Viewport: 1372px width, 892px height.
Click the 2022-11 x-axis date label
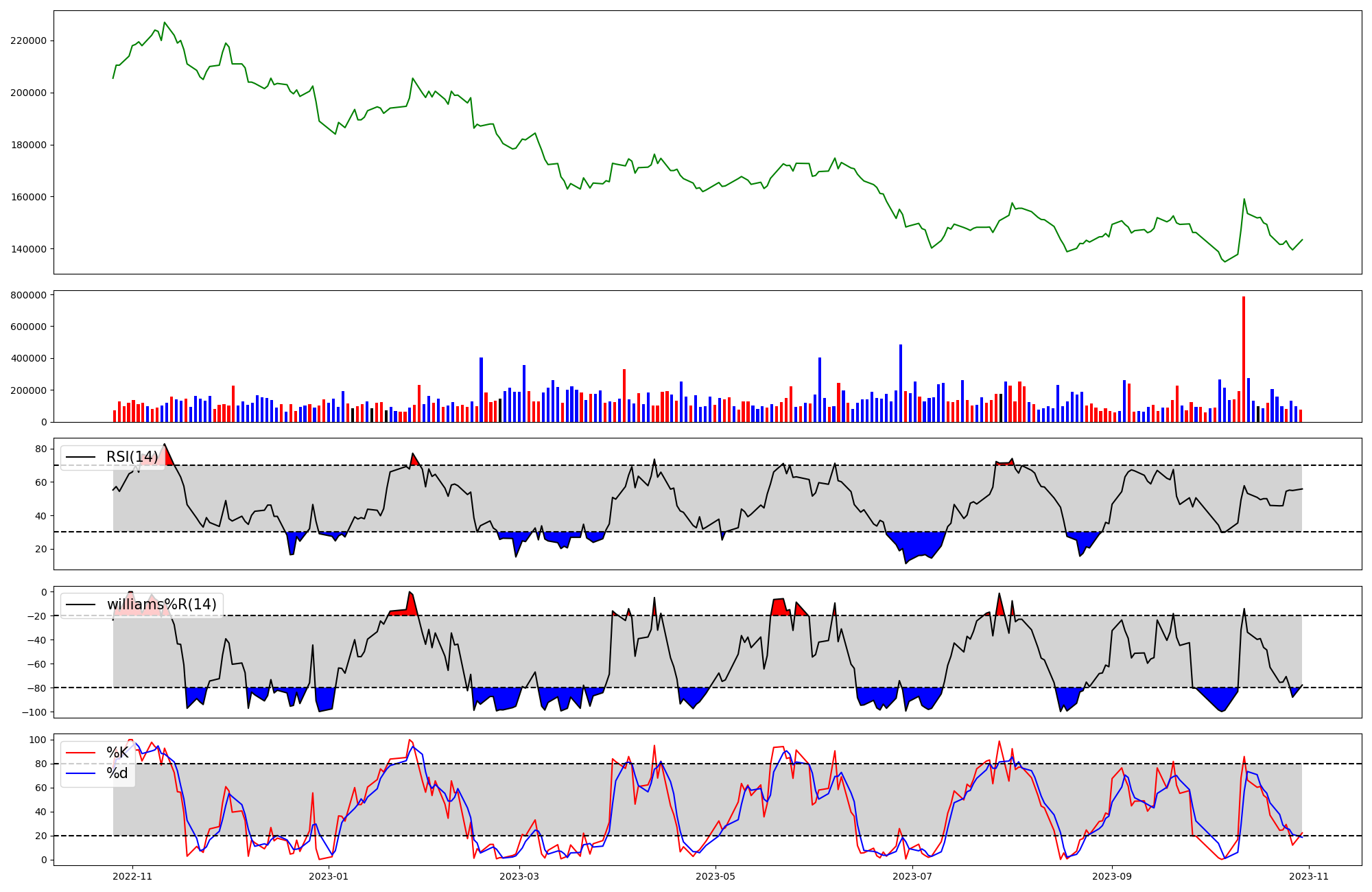click(x=132, y=876)
